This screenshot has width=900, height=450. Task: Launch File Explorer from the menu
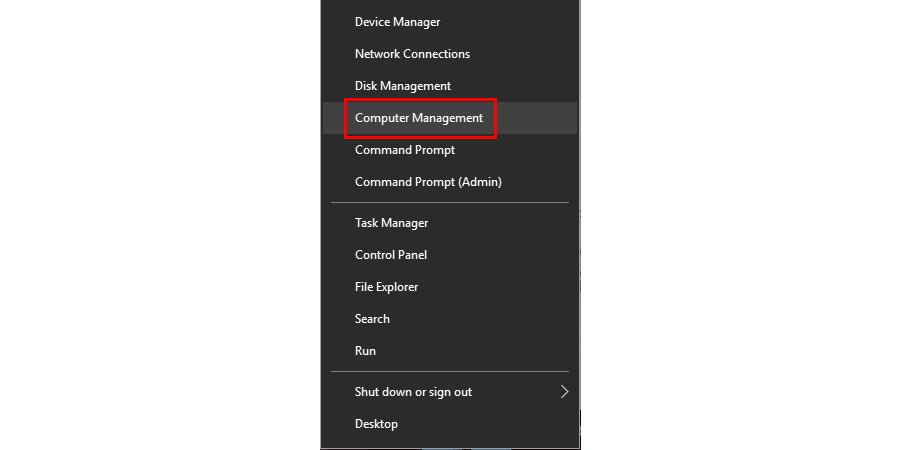386,287
